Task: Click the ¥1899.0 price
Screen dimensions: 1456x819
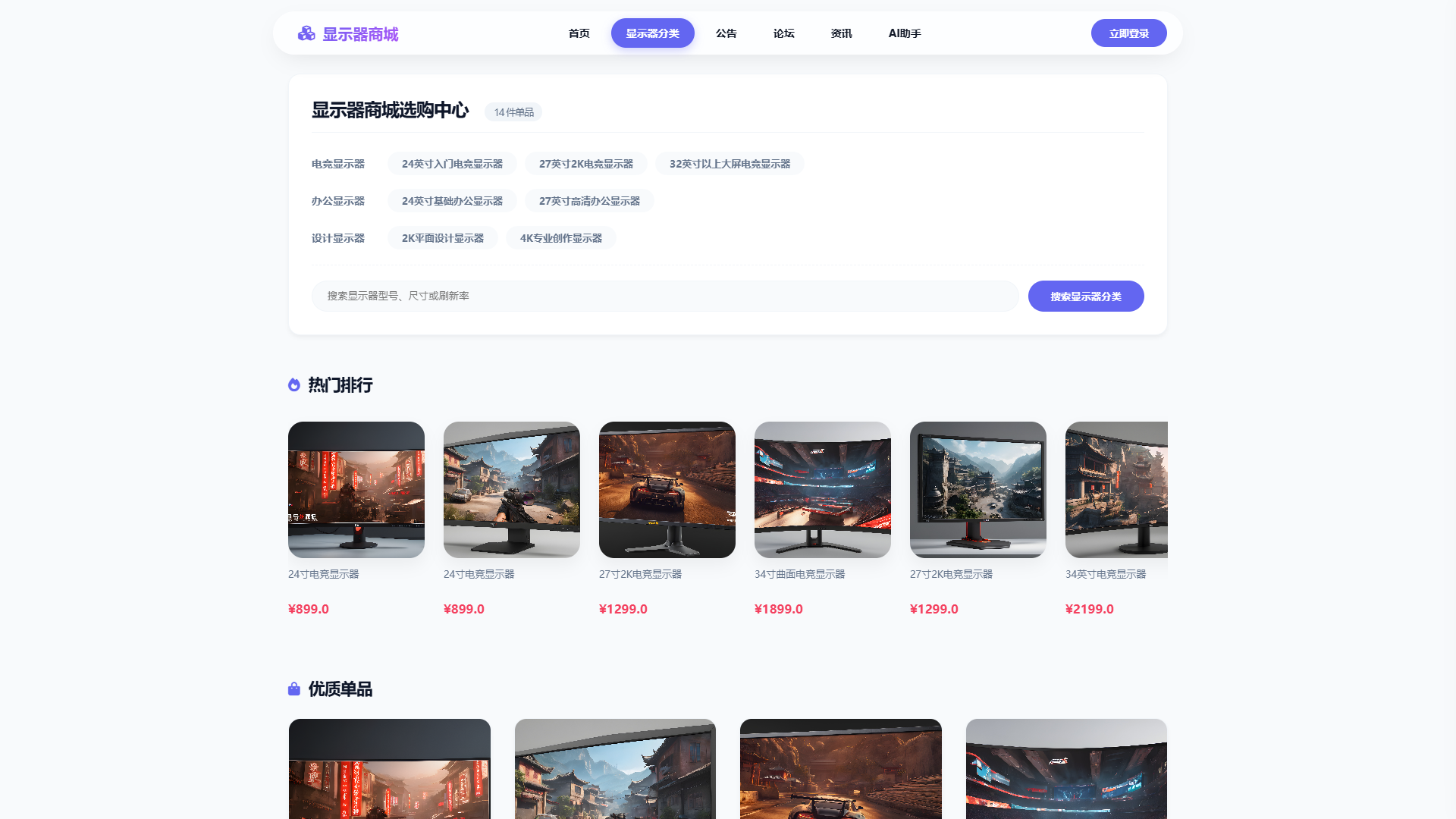Action: (779, 609)
